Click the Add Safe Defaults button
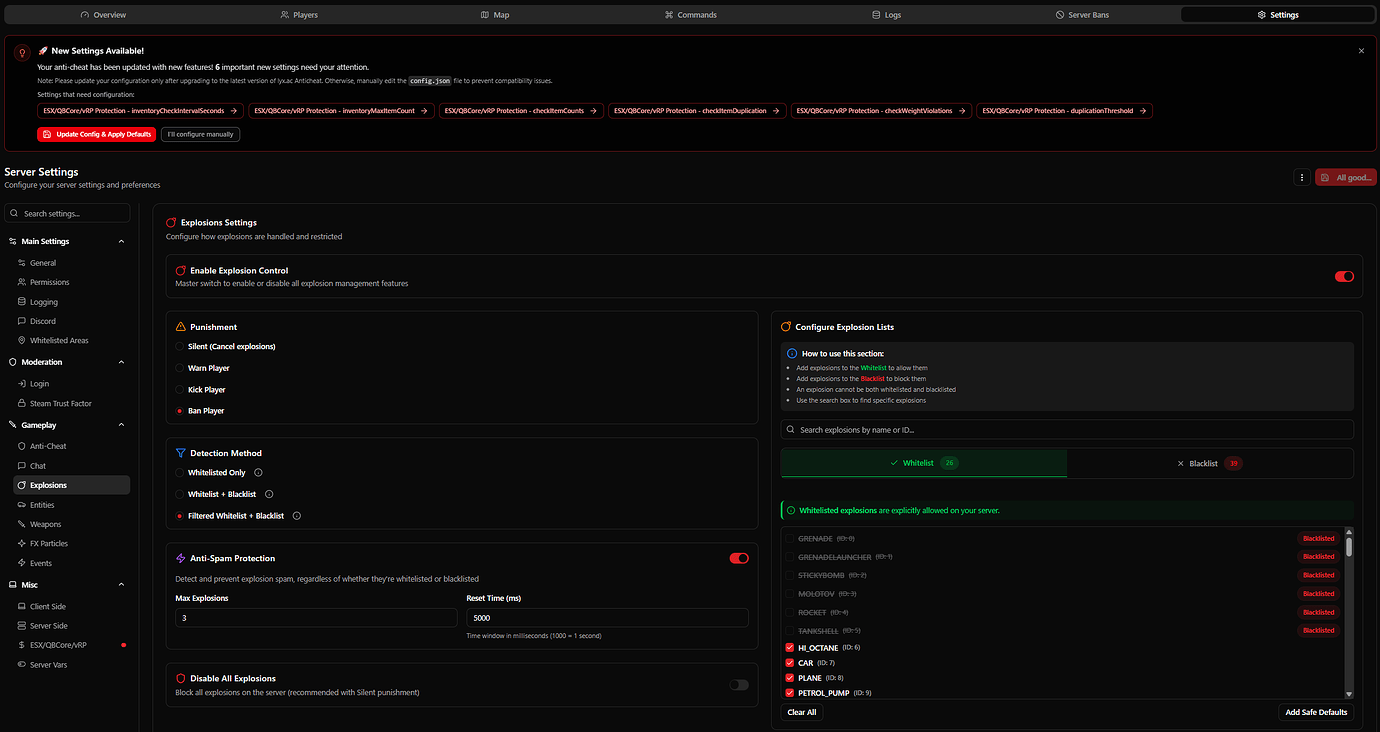This screenshot has width=1380, height=732. pyautogui.click(x=1315, y=711)
